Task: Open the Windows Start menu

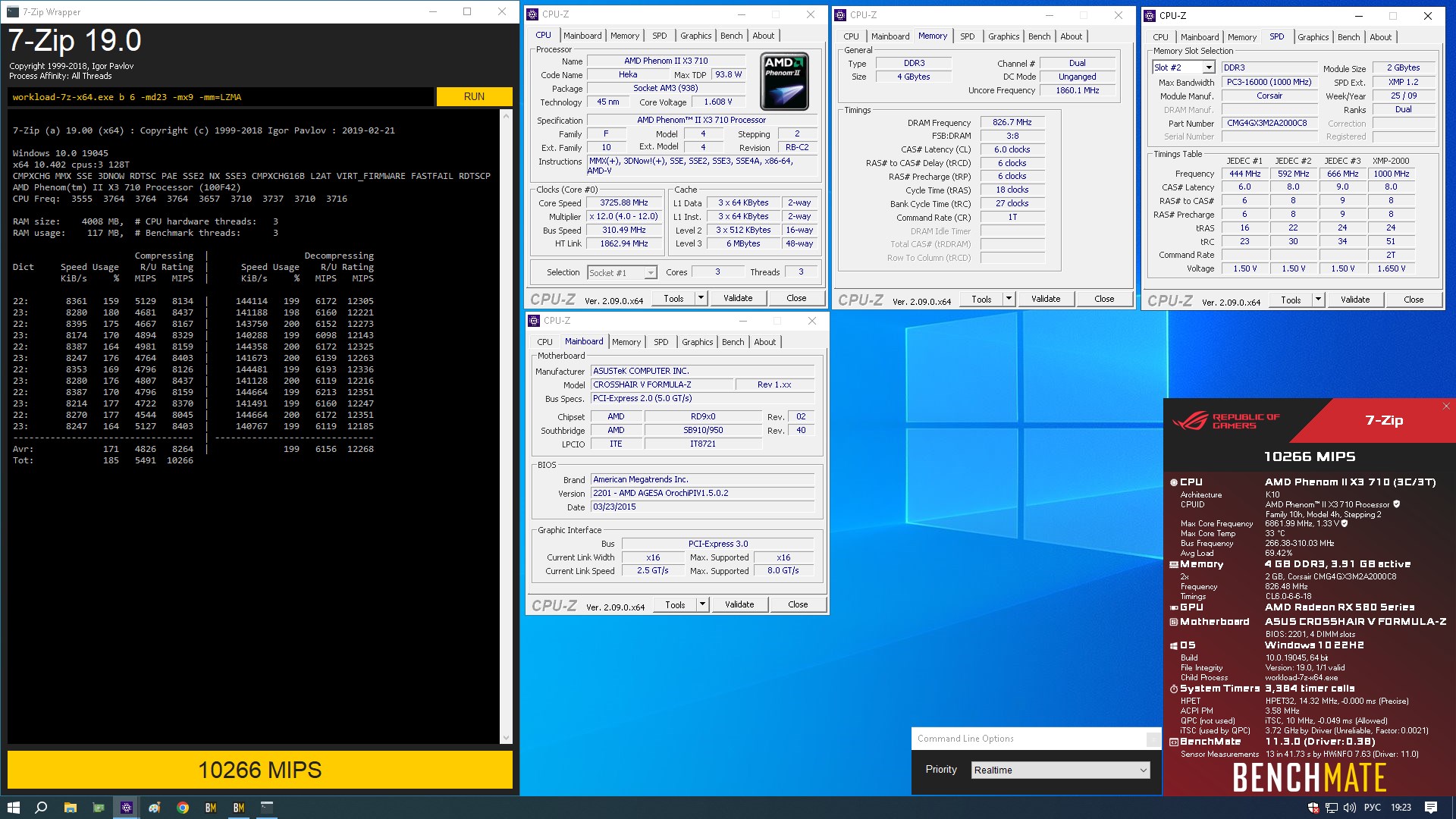Action: (x=13, y=808)
